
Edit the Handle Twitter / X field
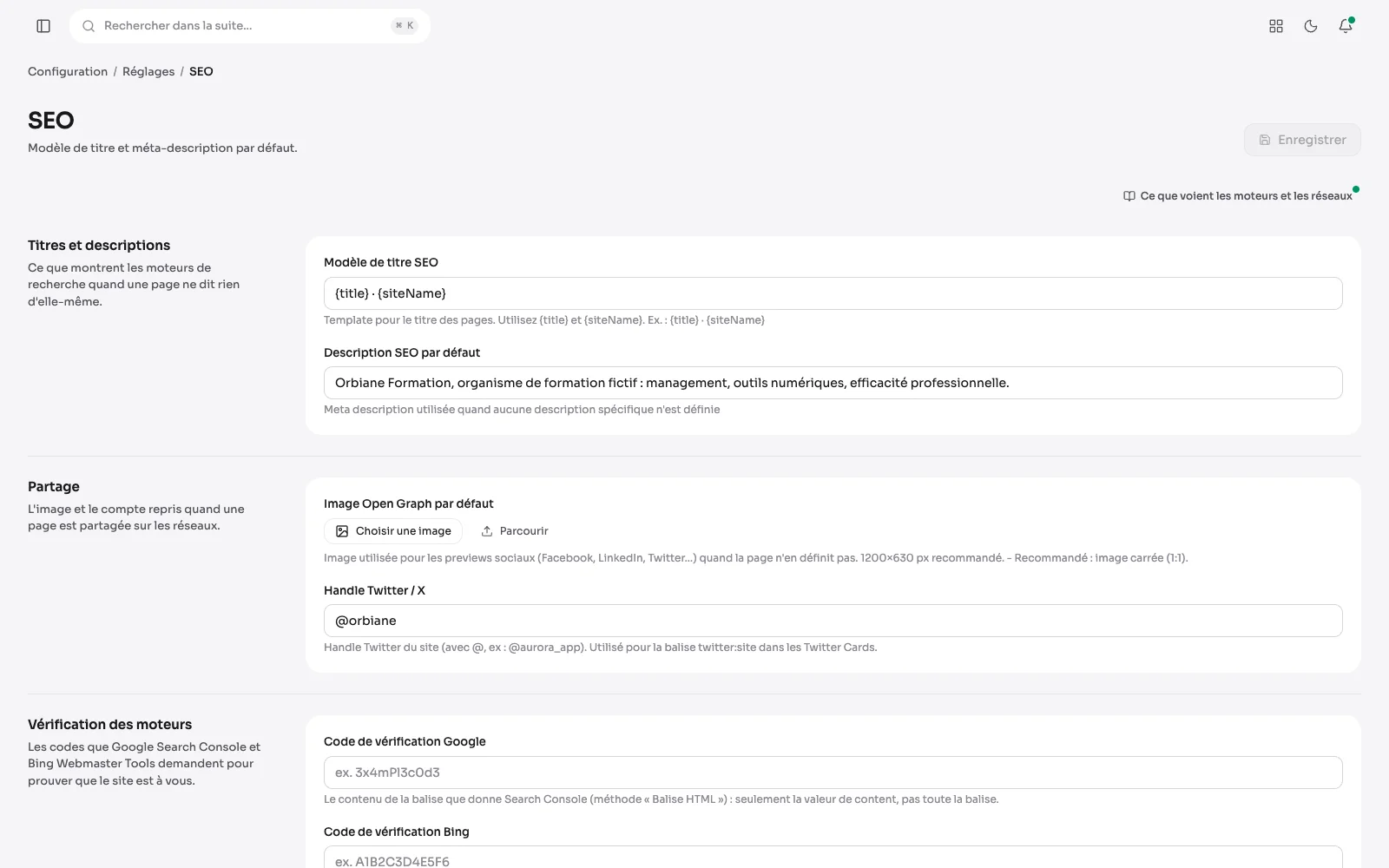coord(833,621)
